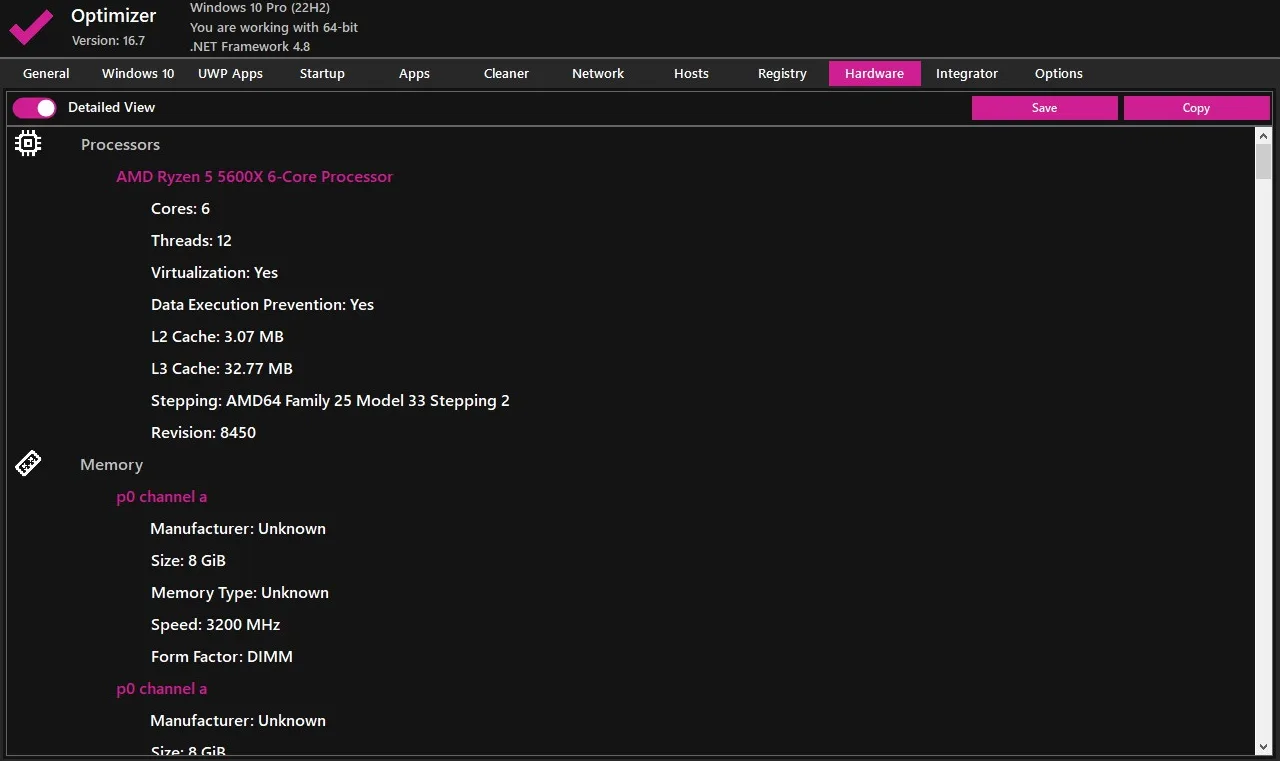The width and height of the screenshot is (1280, 761).
Task: Open the Integrator tab
Action: 967,73
